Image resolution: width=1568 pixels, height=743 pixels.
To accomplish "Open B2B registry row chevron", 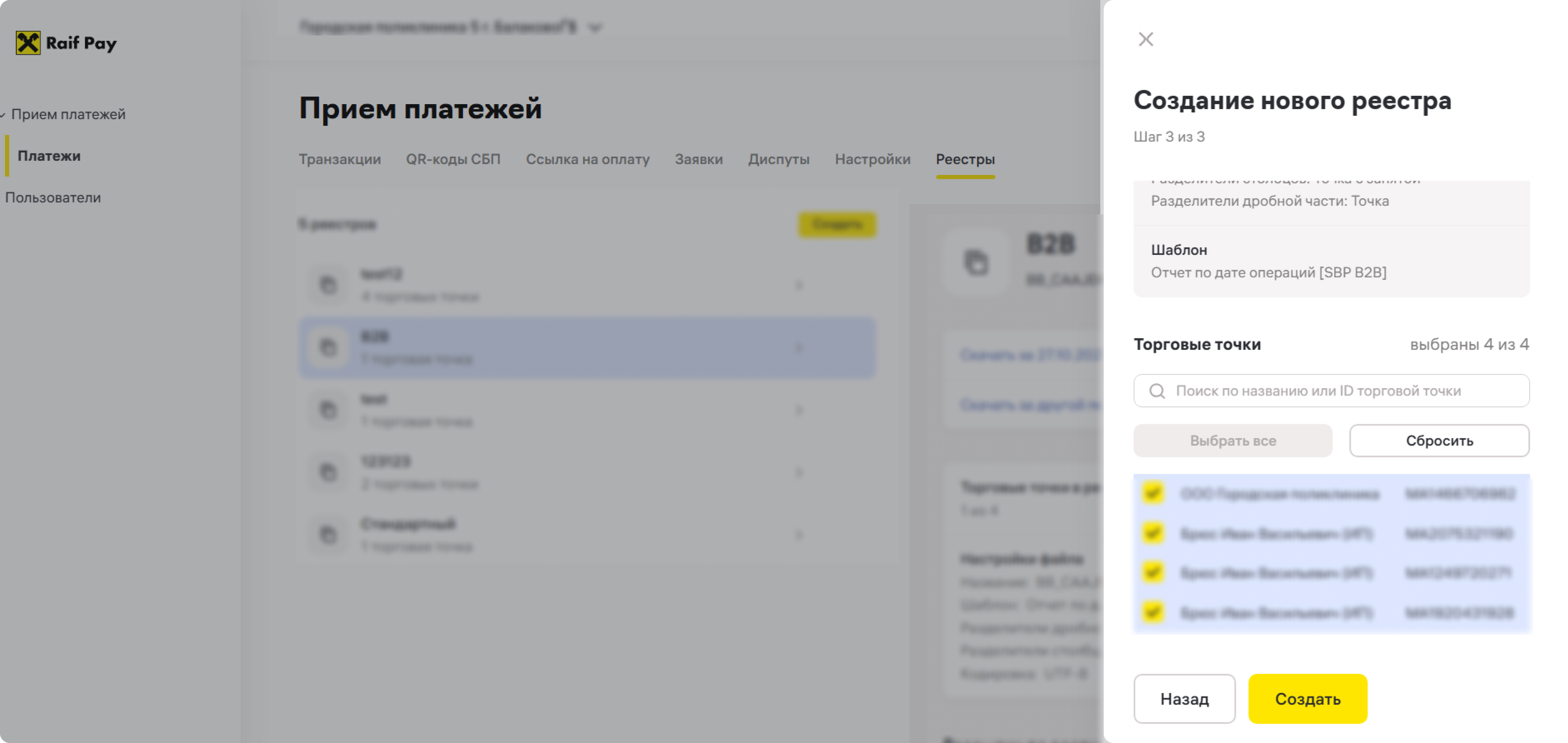I will 799,348.
